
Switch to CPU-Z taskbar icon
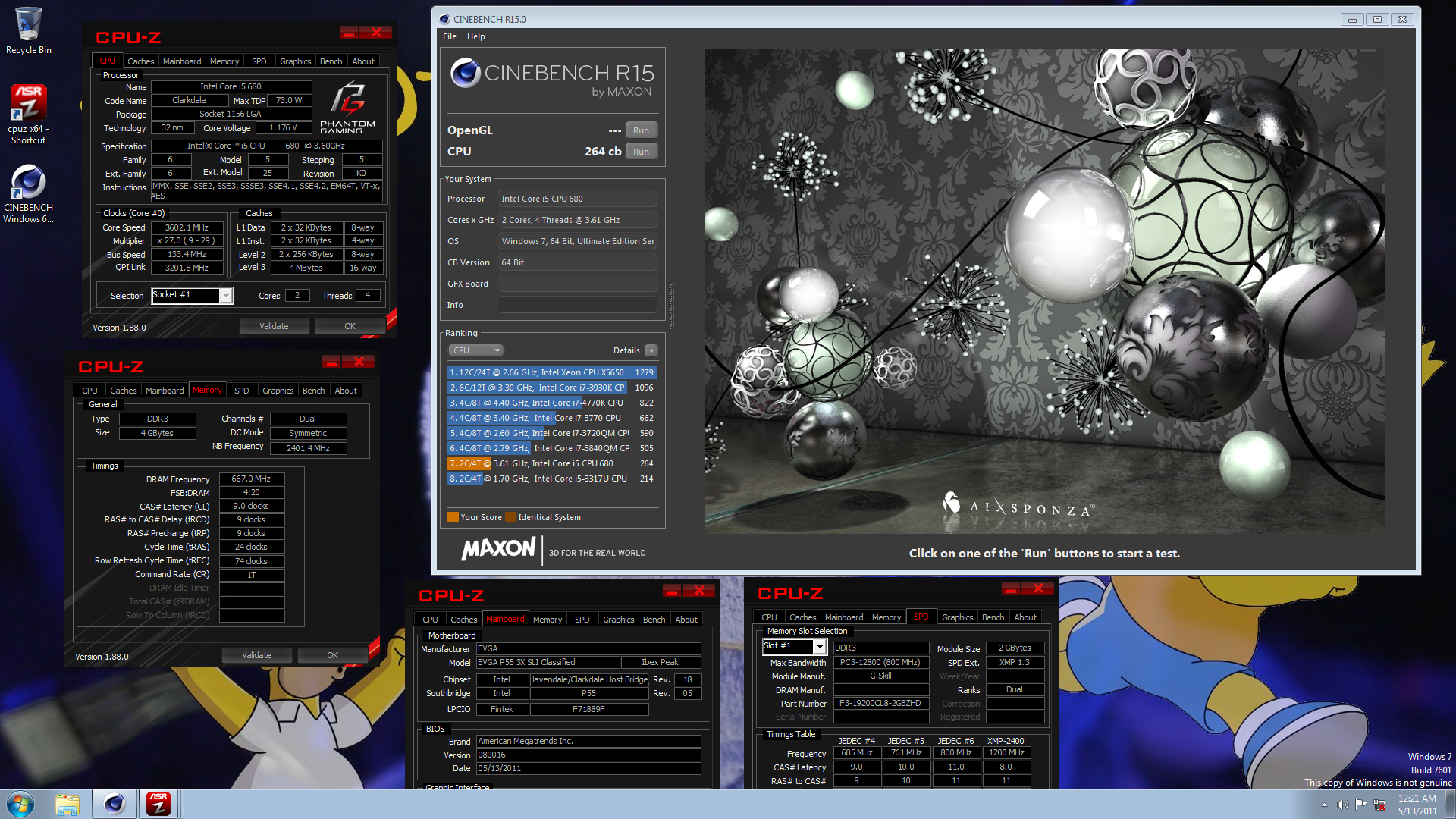point(158,804)
